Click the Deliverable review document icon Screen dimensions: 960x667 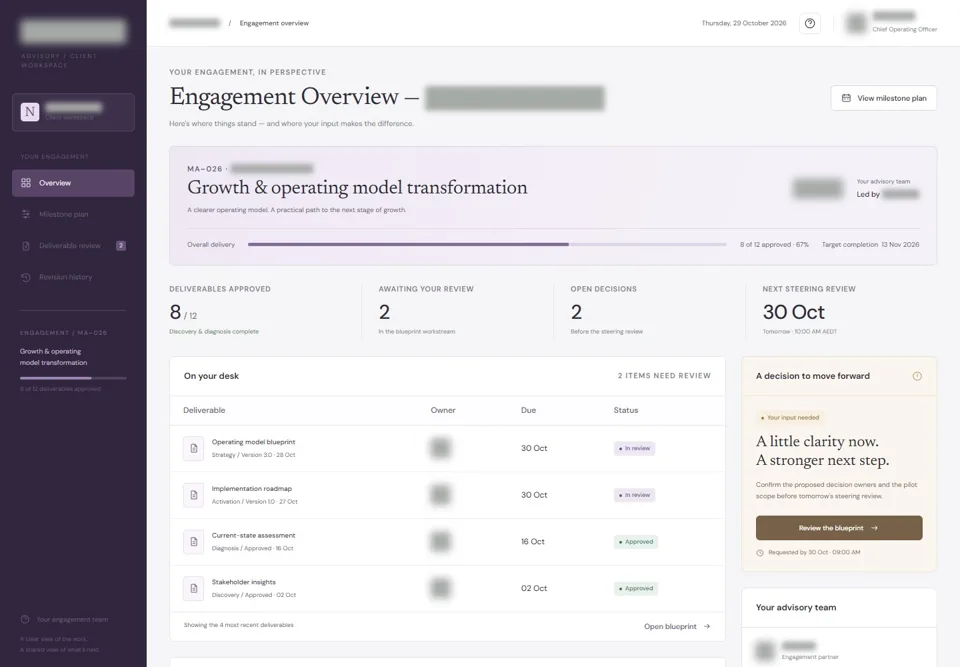pos(26,246)
